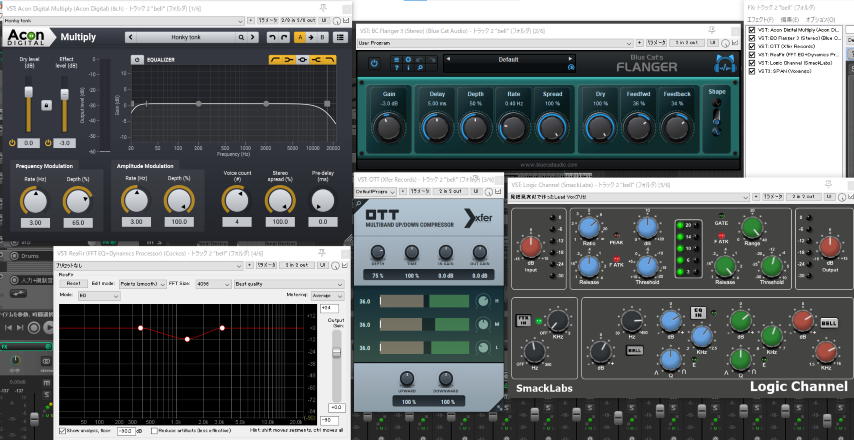
Task: Open Honky tonk preset dropdown in Acon window header
Action: [124, 20]
